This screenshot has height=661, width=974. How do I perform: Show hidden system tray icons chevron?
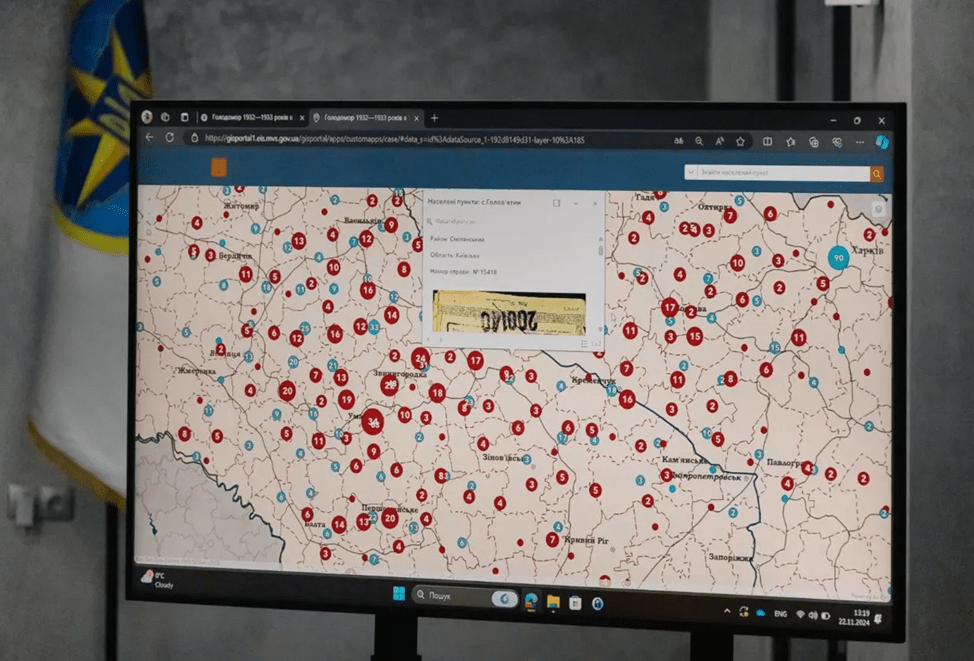pos(727,610)
